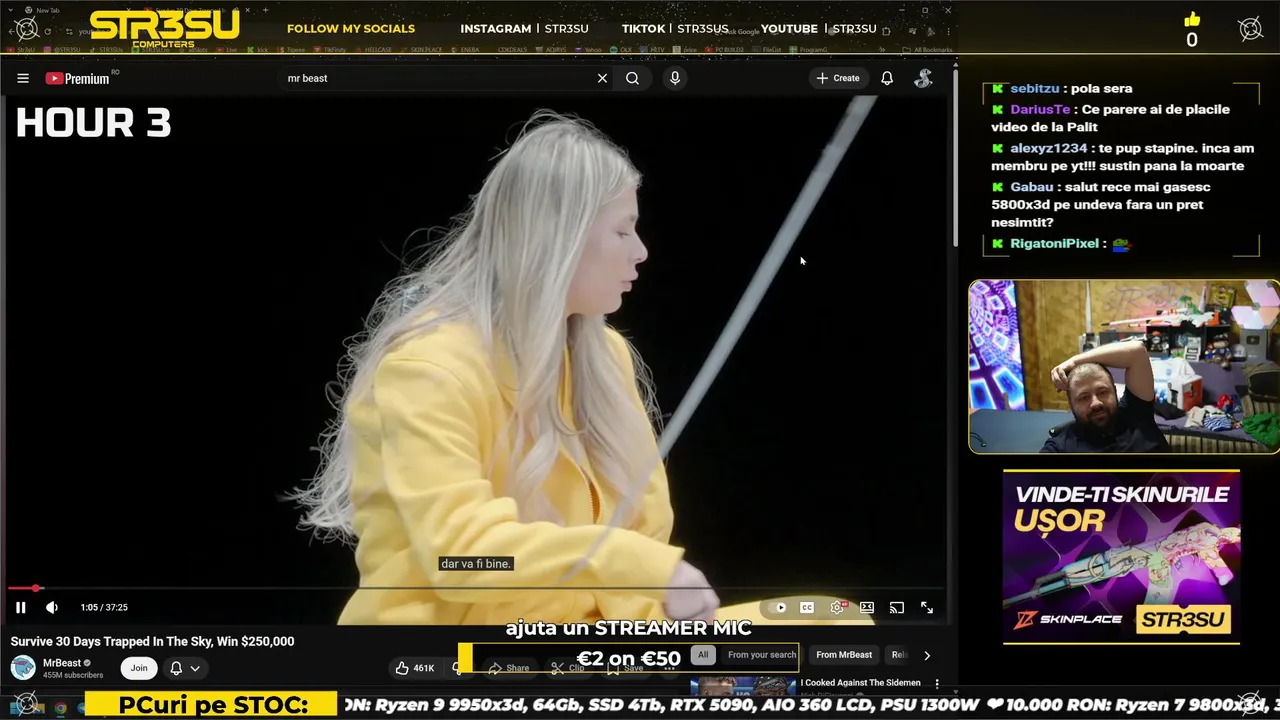Open the account avatar menu
This screenshot has width=1280, height=720.
(x=923, y=78)
